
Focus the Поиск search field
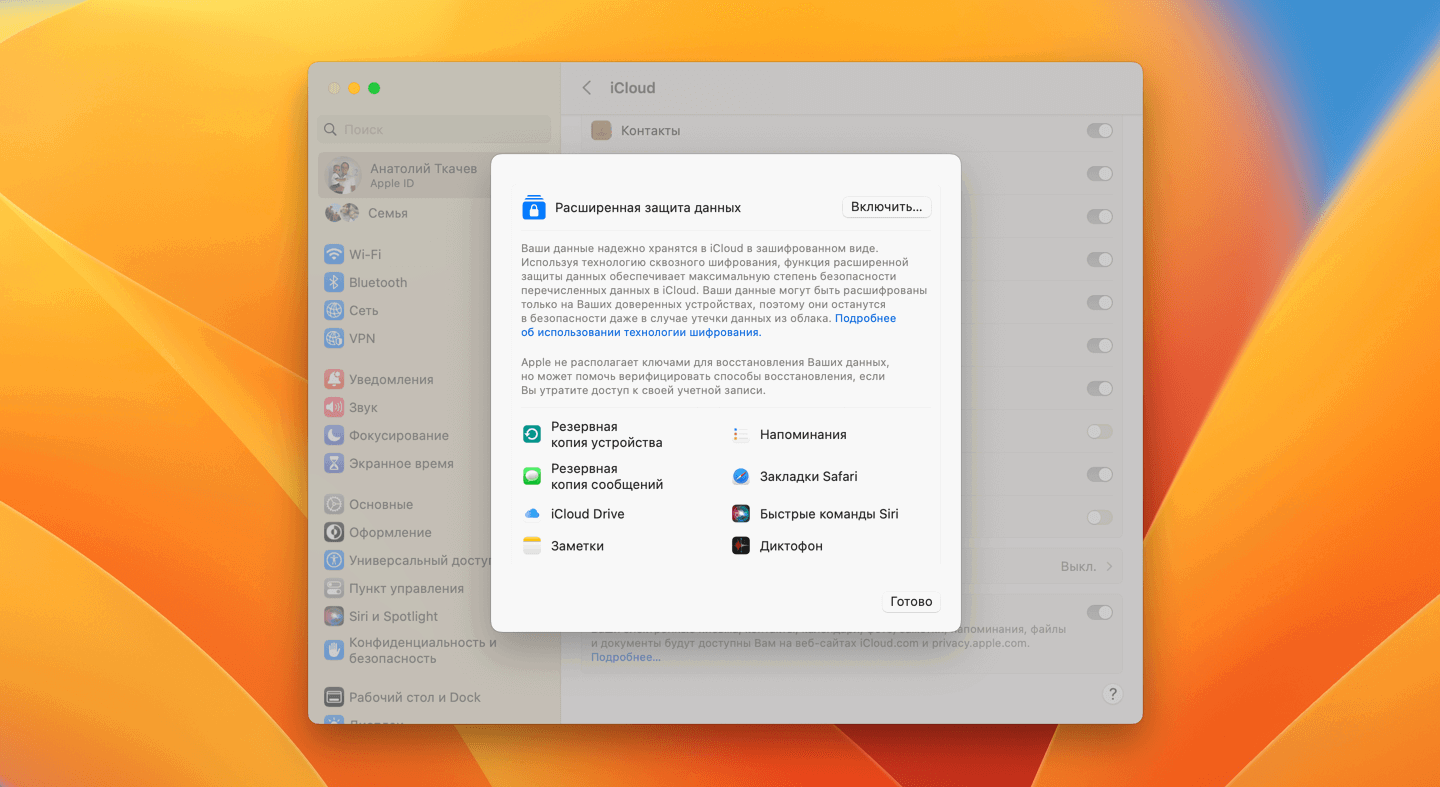pyautogui.click(x=434, y=130)
